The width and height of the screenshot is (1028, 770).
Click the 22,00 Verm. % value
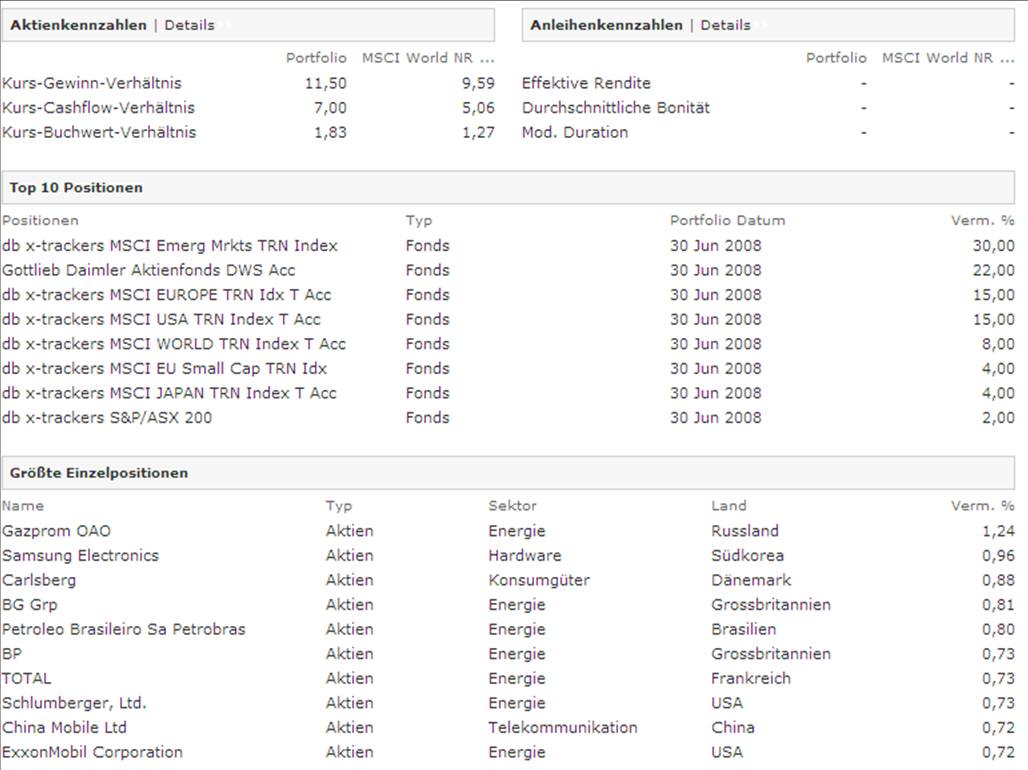click(x=993, y=270)
